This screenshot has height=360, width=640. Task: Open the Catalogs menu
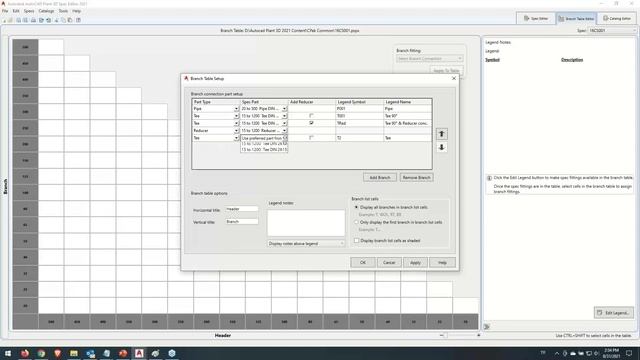(x=46, y=11)
